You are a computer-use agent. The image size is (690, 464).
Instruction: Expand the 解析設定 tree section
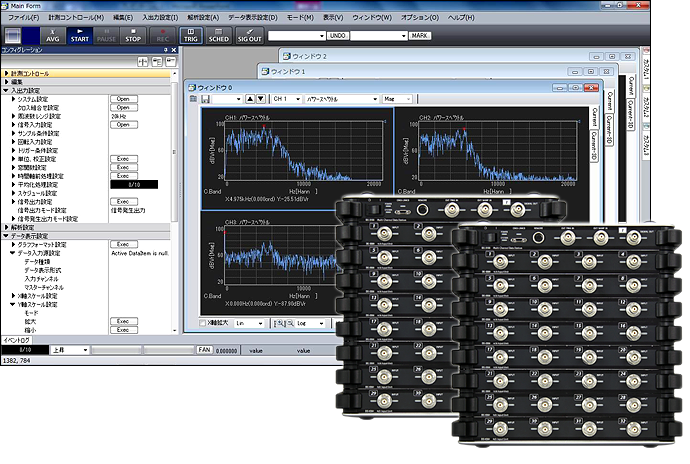(x=7, y=227)
